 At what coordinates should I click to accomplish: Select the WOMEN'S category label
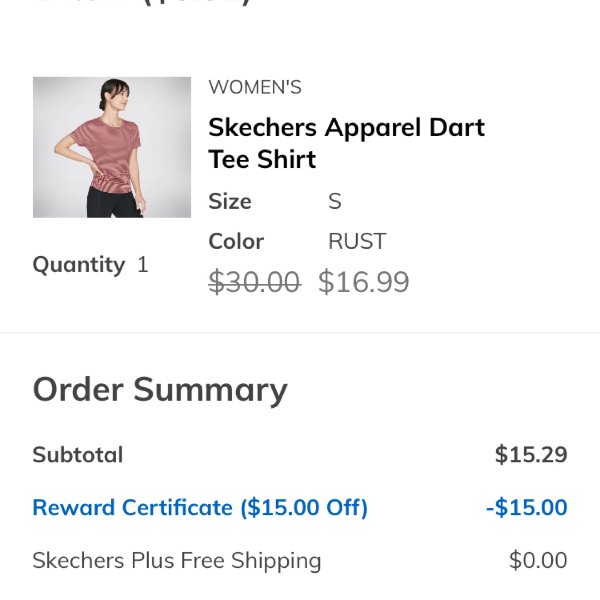coord(255,87)
